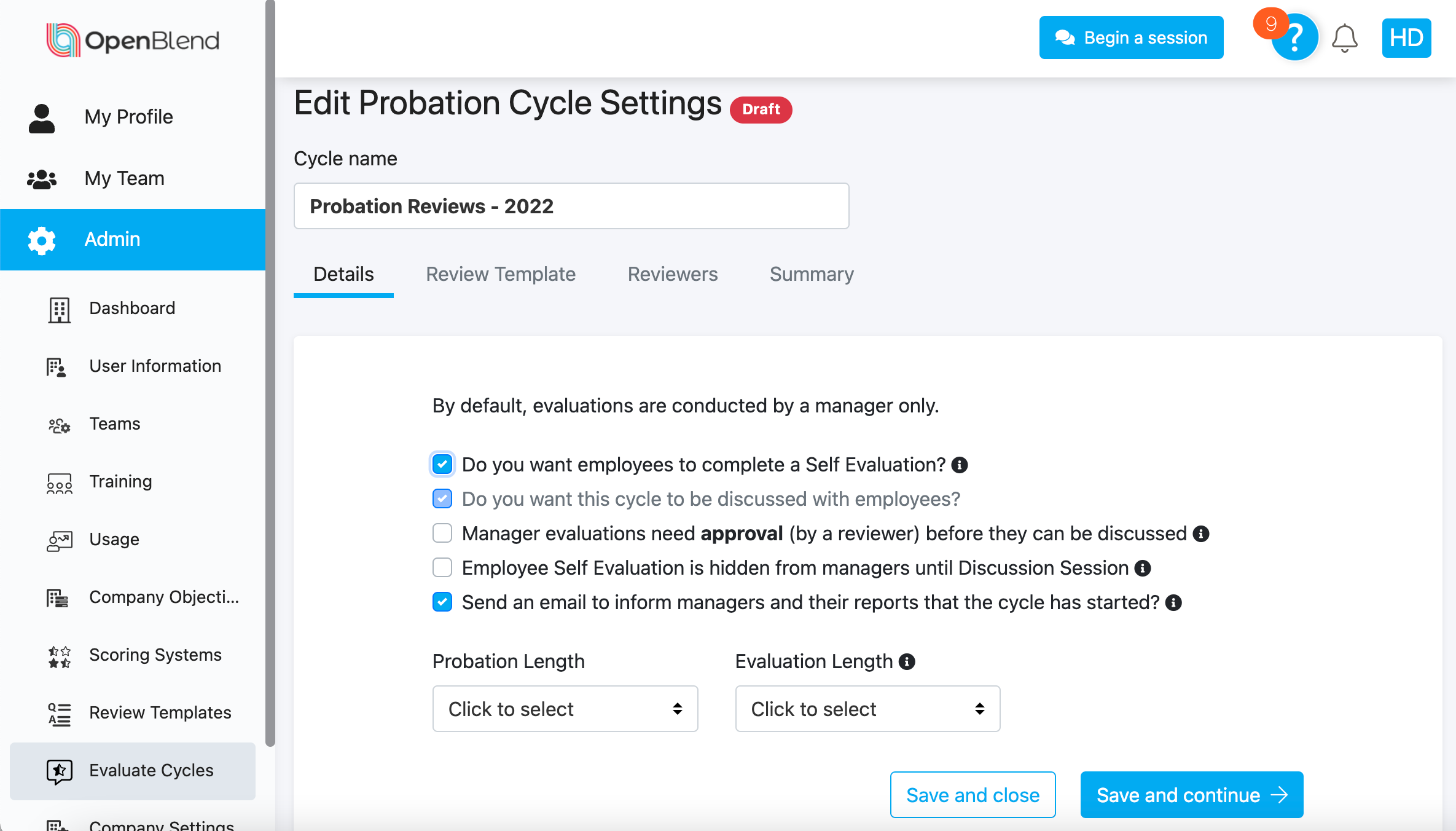Image resolution: width=1456 pixels, height=831 pixels.
Task: Click the info icon beside Evaluation Length
Action: pyautogui.click(x=907, y=661)
